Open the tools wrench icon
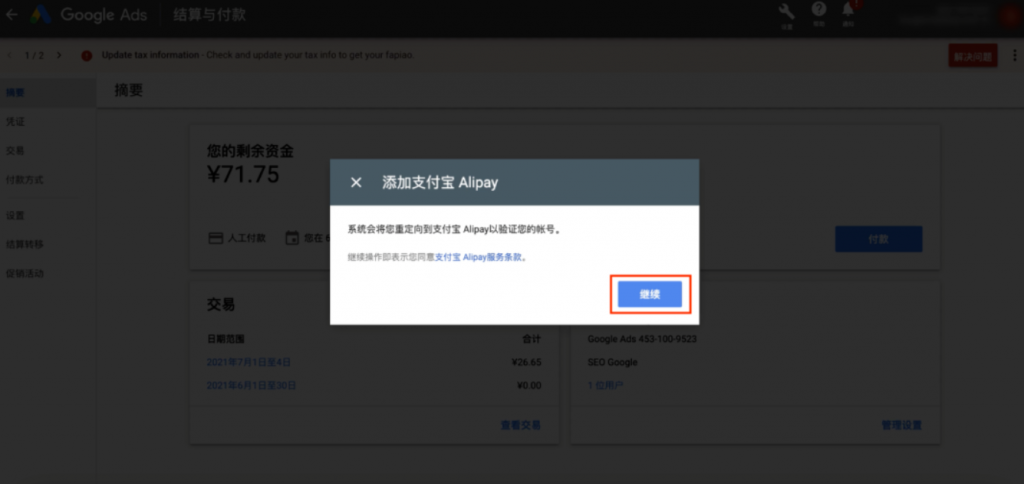Viewport: 1024px width, 484px height. tap(787, 12)
